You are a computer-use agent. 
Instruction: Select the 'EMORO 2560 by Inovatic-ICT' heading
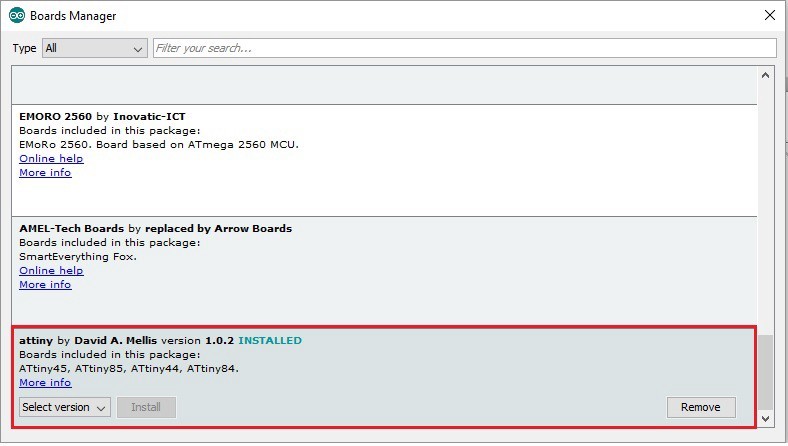click(102, 117)
